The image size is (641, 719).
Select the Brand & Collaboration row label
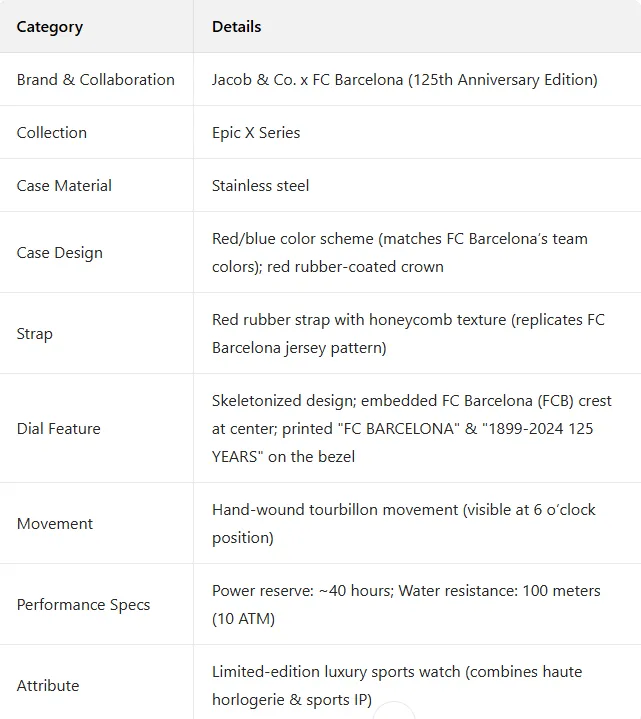pos(96,80)
